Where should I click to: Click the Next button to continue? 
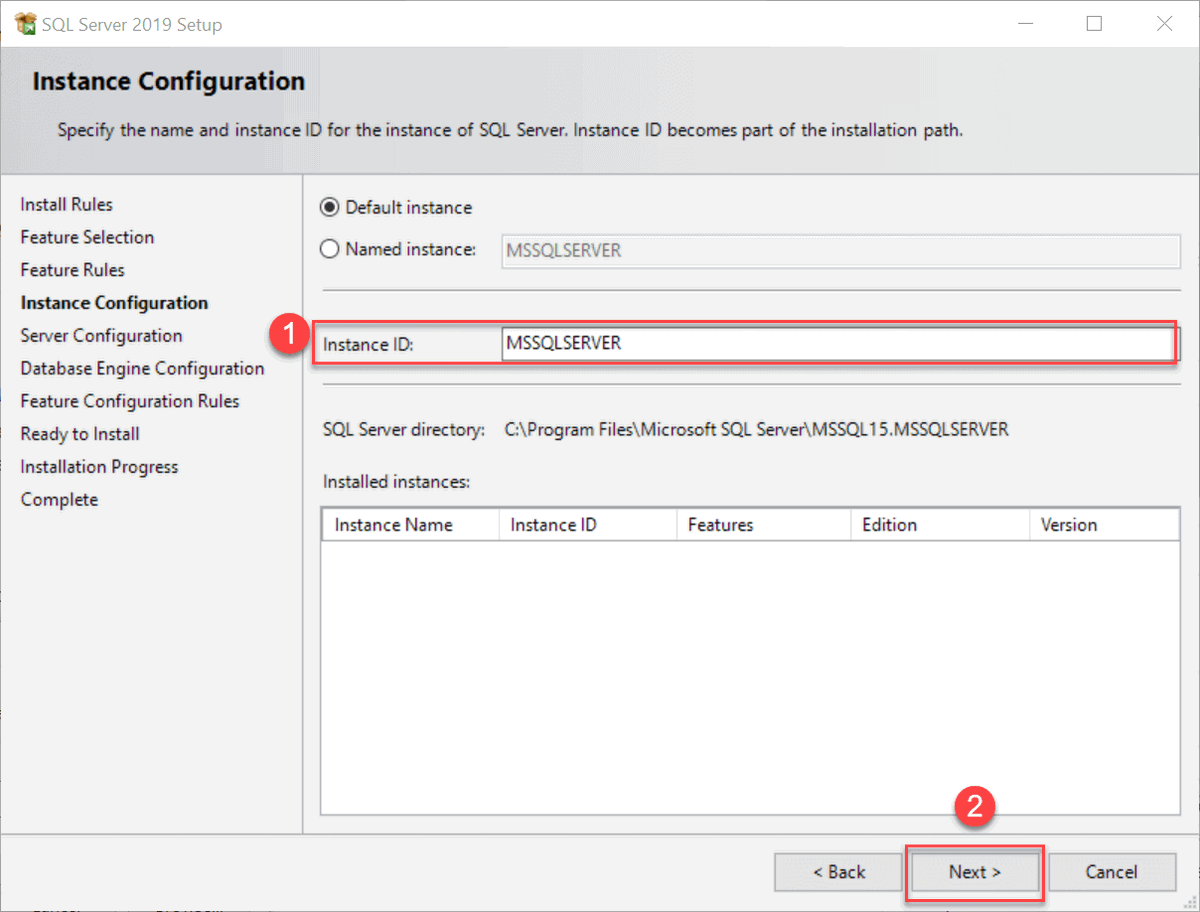pyautogui.click(x=973, y=871)
